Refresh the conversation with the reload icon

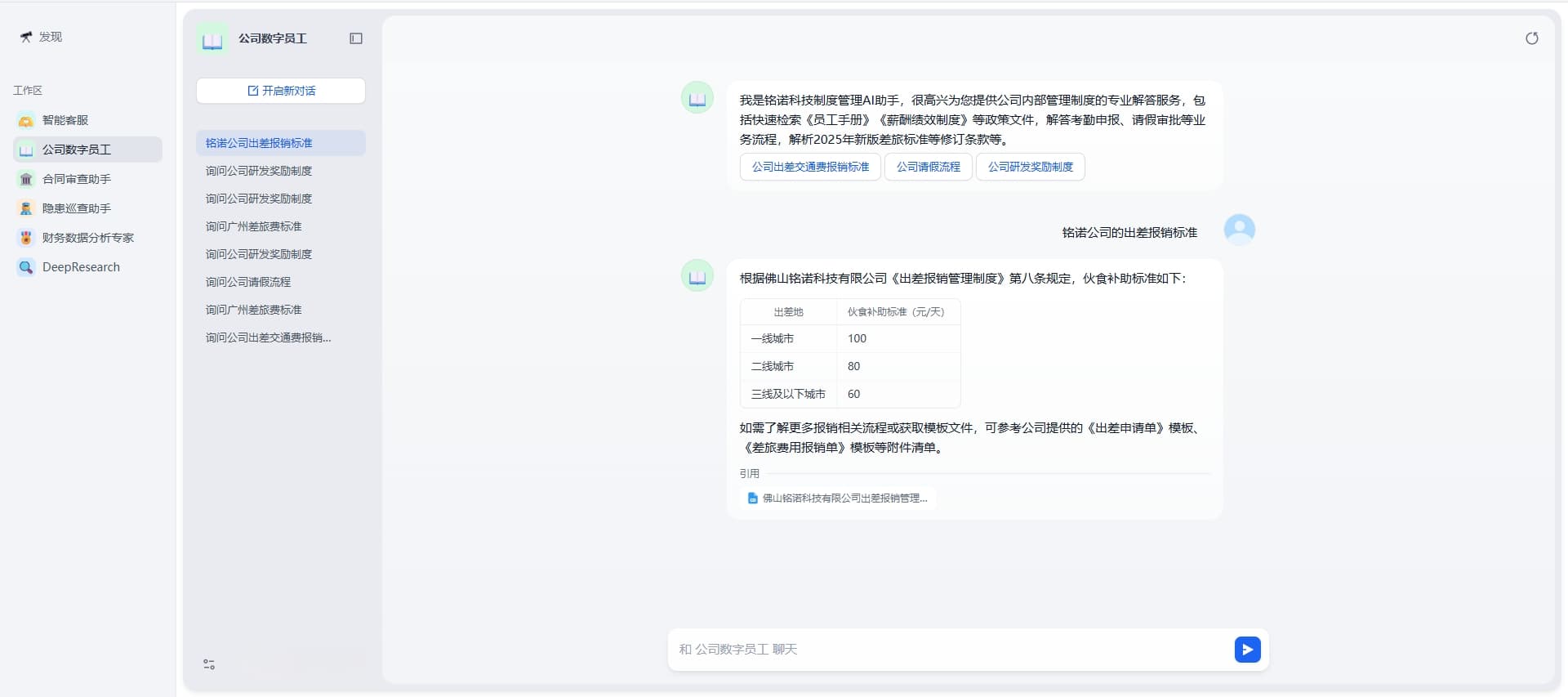click(x=1532, y=38)
